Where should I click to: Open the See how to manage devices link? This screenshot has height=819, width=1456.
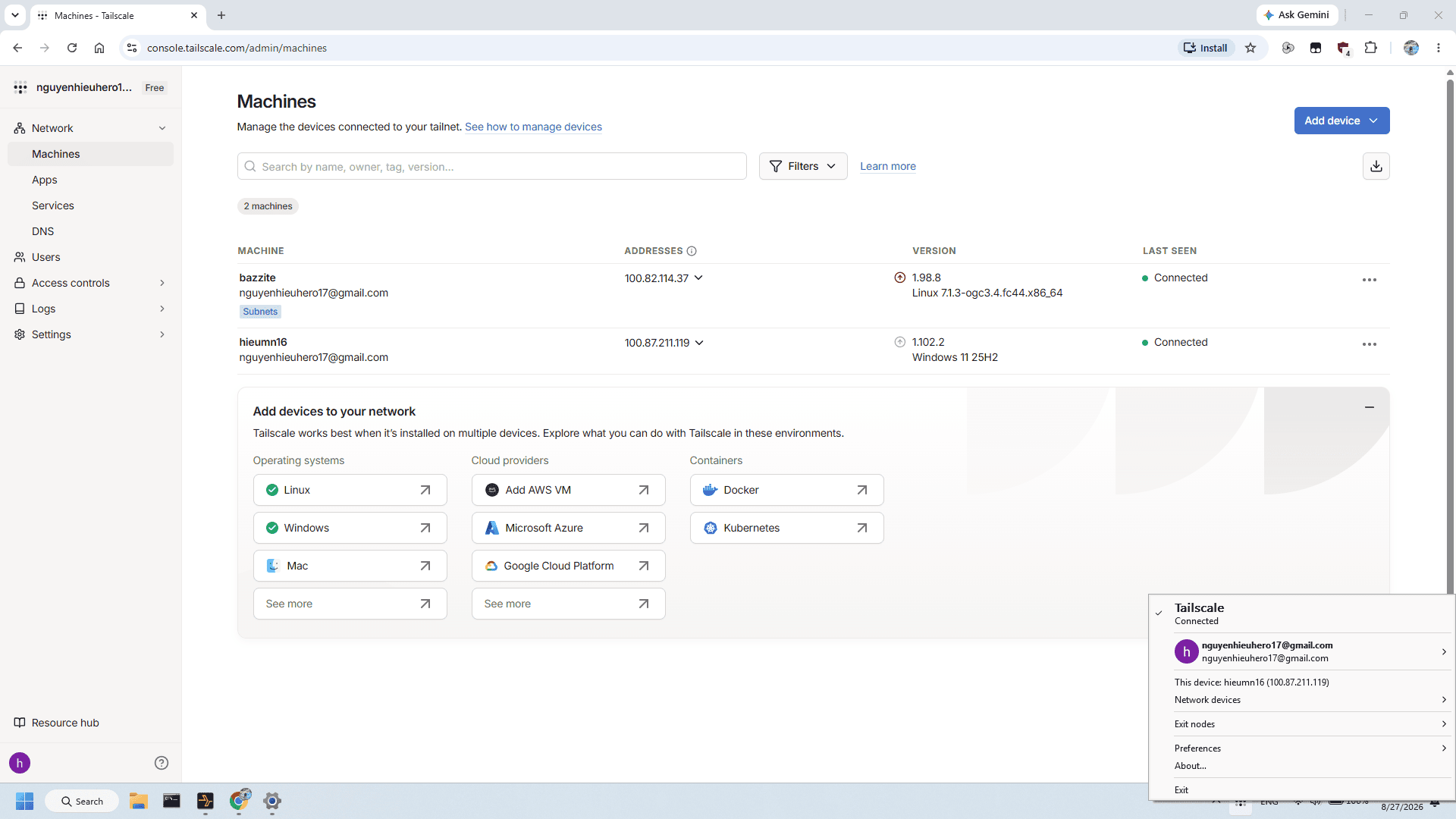point(533,127)
